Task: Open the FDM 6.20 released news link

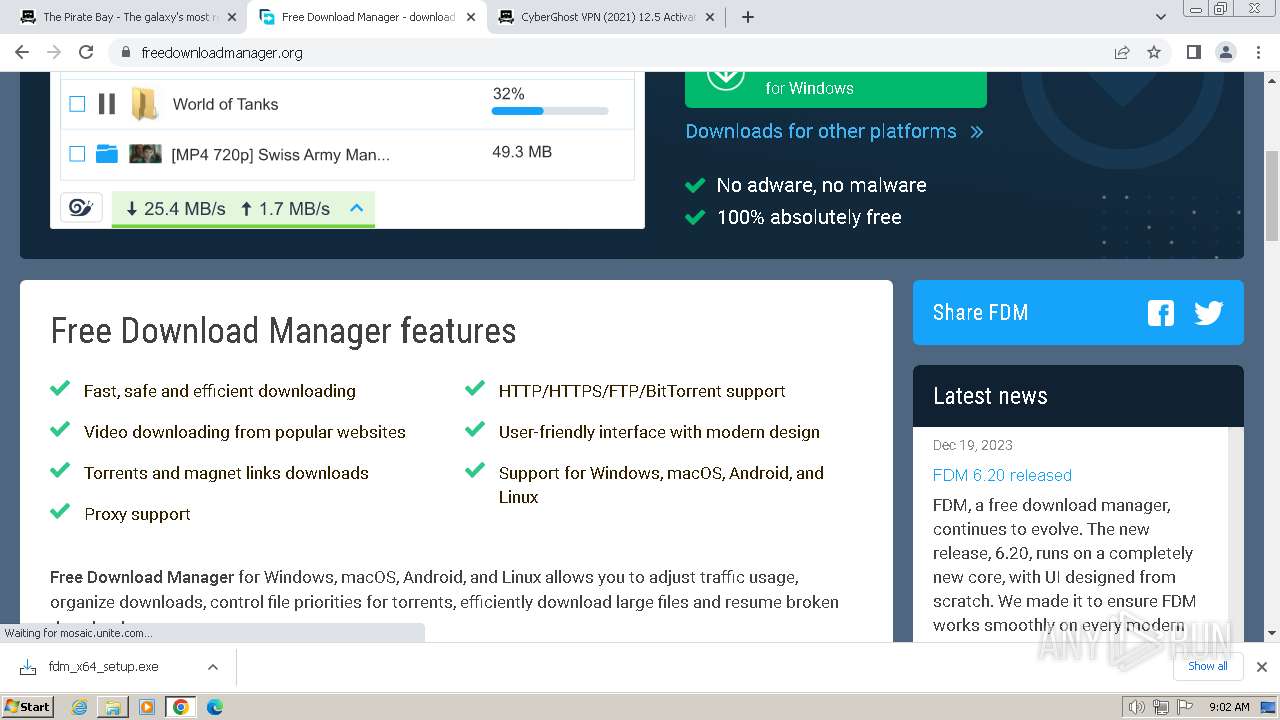Action: click(x=1002, y=475)
